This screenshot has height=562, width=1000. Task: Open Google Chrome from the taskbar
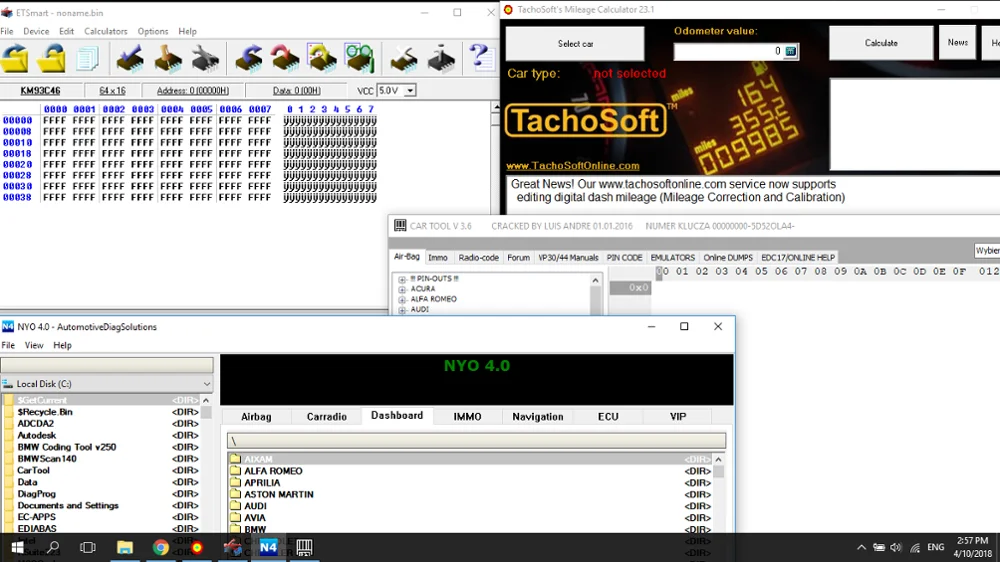pos(160,547)
